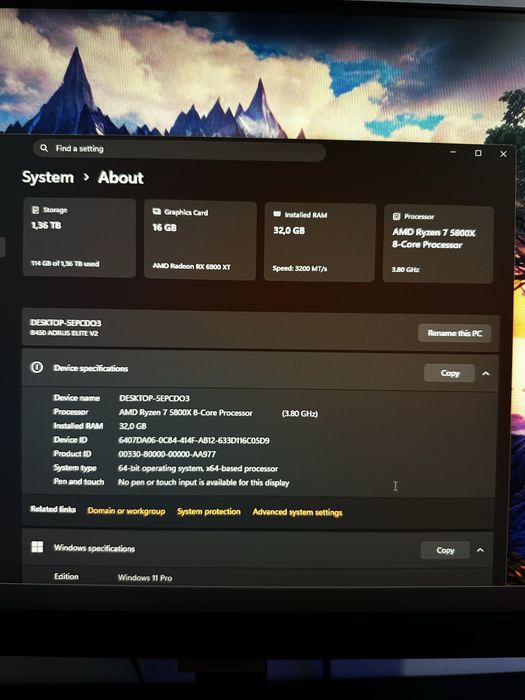Click the Speed: 3200 MT/s text

tap(300, 268)
